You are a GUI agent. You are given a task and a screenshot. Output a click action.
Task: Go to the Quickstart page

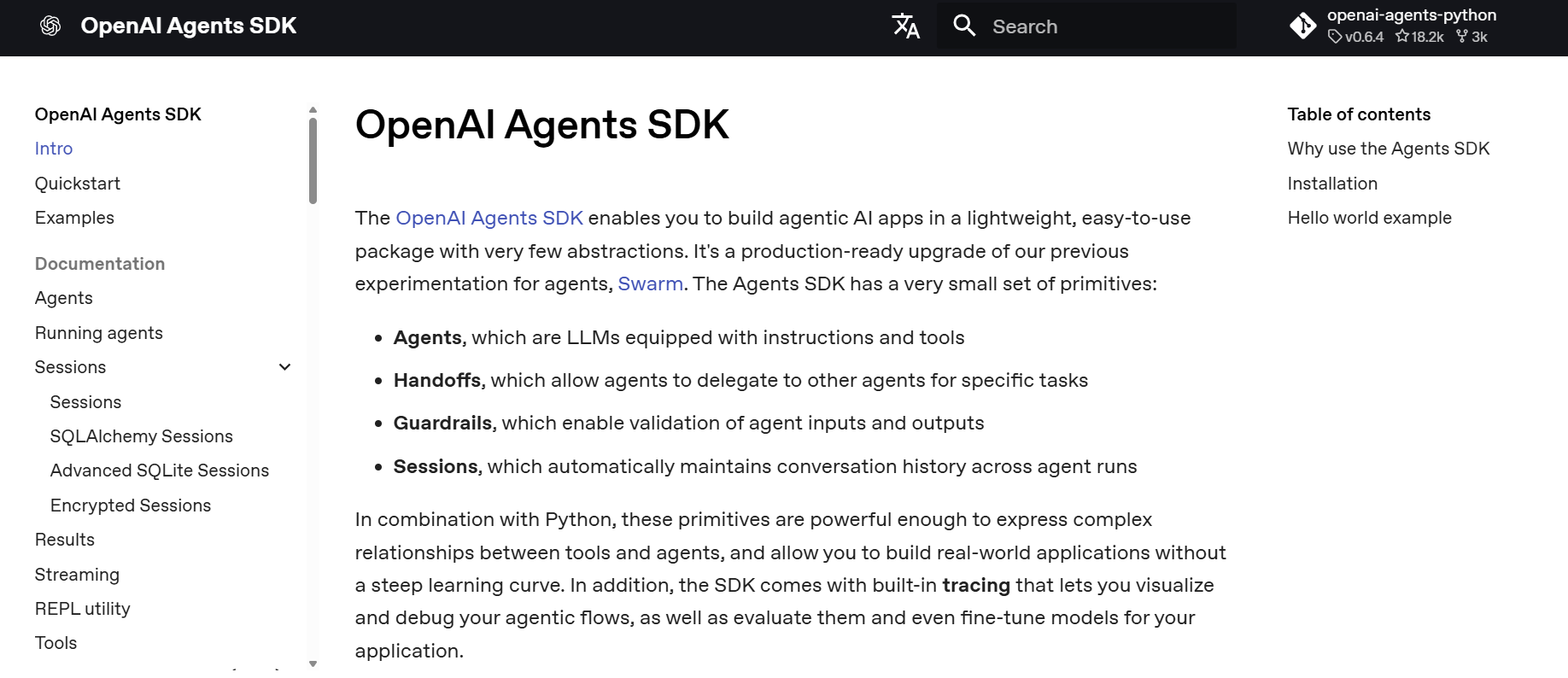click(x=78, y=184)
